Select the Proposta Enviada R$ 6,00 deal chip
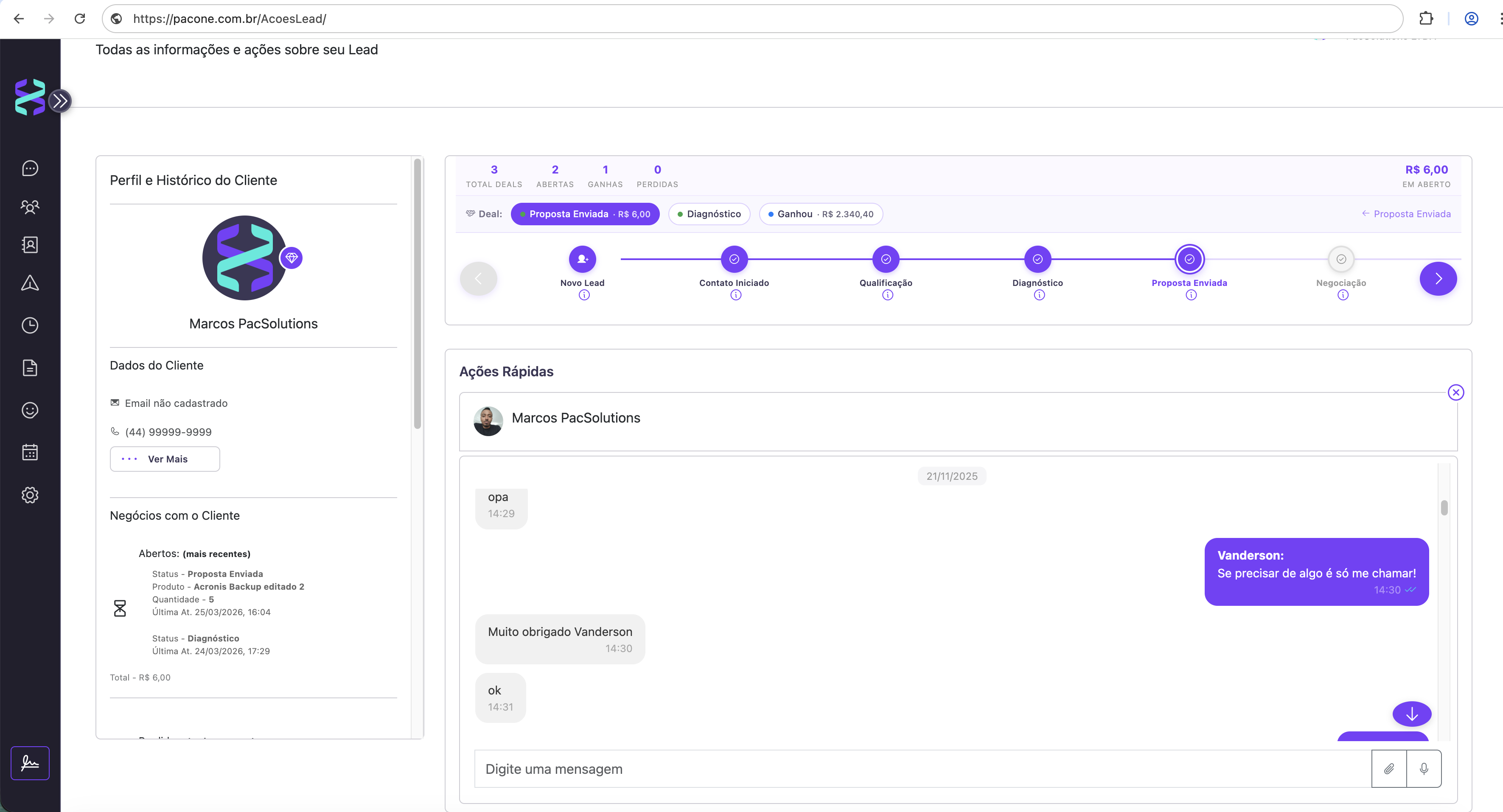This screenshot has height=812, width=1503. click(585, 214)
